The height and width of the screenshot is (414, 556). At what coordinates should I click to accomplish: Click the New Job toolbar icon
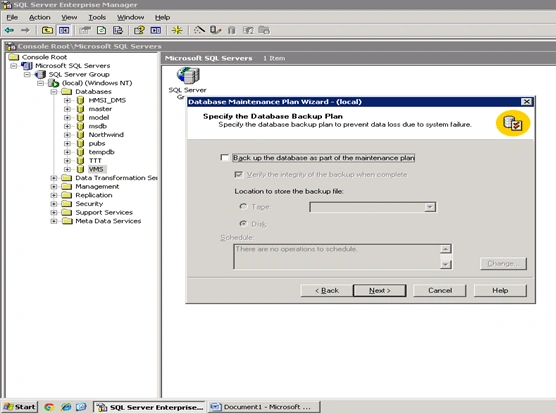[264, 30]
